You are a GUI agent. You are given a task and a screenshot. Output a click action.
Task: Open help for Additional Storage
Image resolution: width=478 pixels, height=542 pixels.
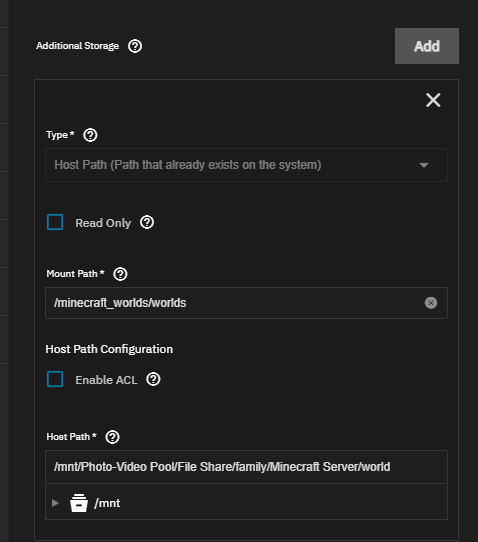(135, 46)
